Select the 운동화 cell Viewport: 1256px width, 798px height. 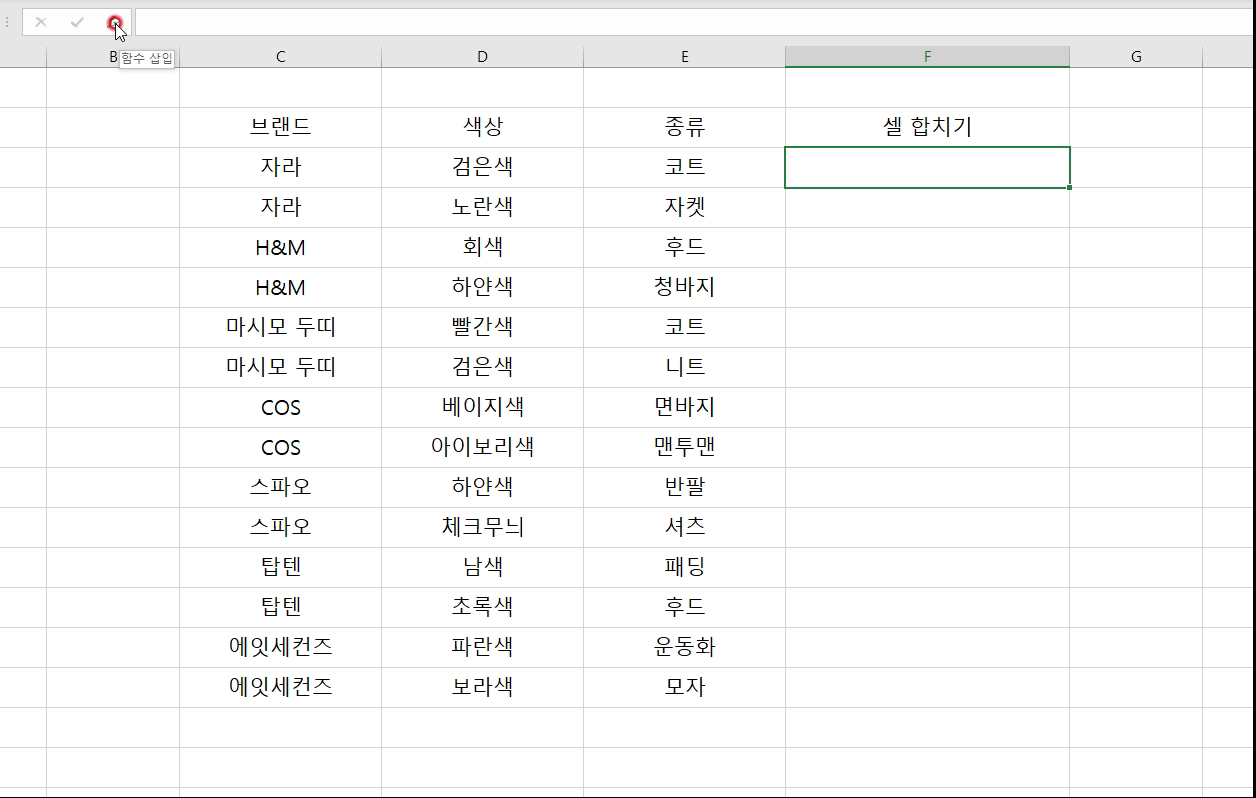(x=685, y=647)
